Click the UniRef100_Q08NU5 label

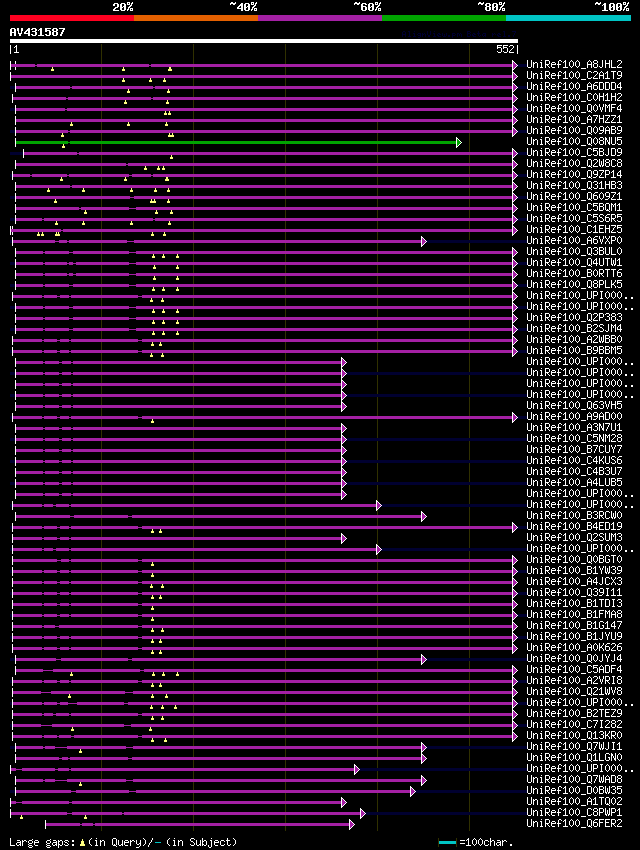coord(574,141)
